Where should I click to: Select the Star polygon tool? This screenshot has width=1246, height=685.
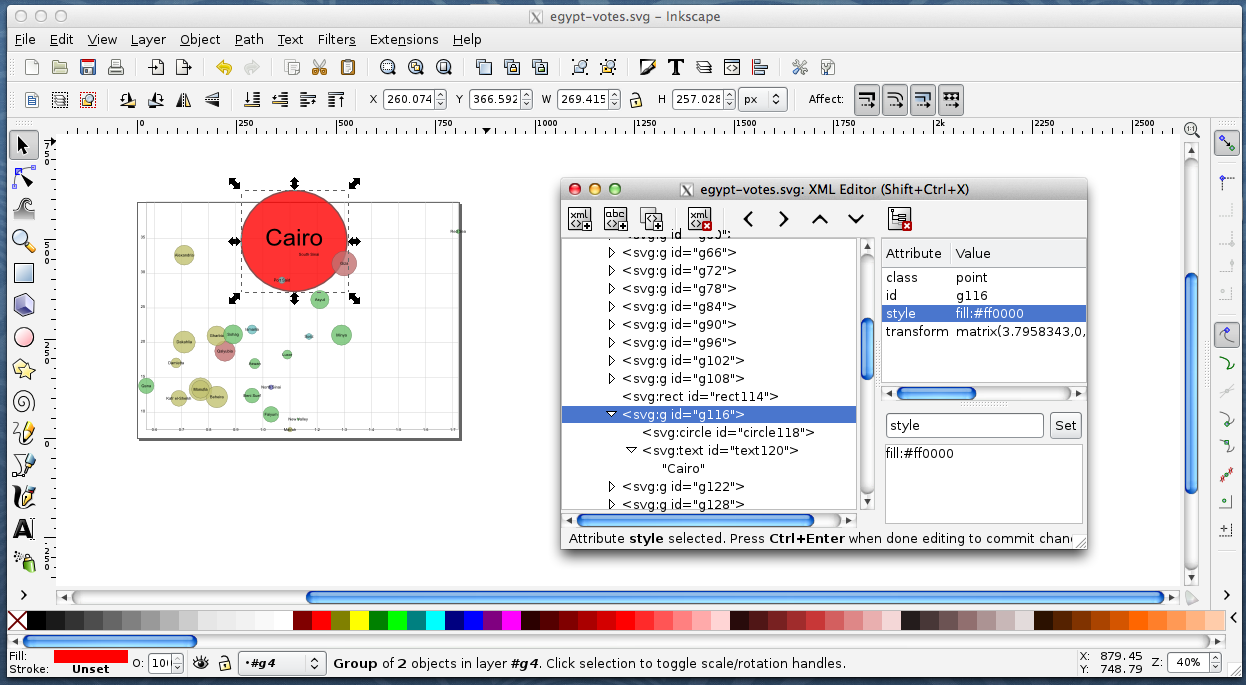pos(23,369)
